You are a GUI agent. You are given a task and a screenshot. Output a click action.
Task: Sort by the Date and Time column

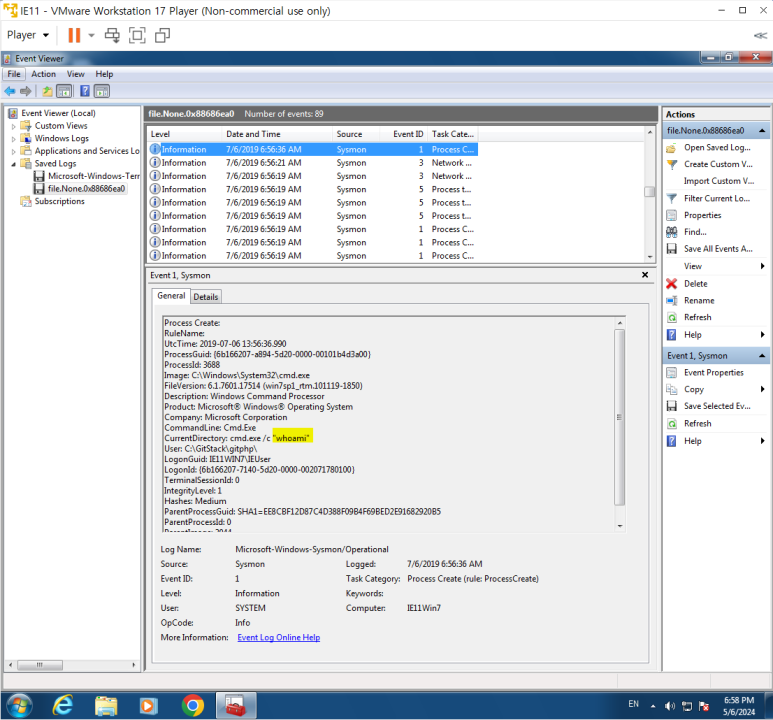(x=278, y=134)
